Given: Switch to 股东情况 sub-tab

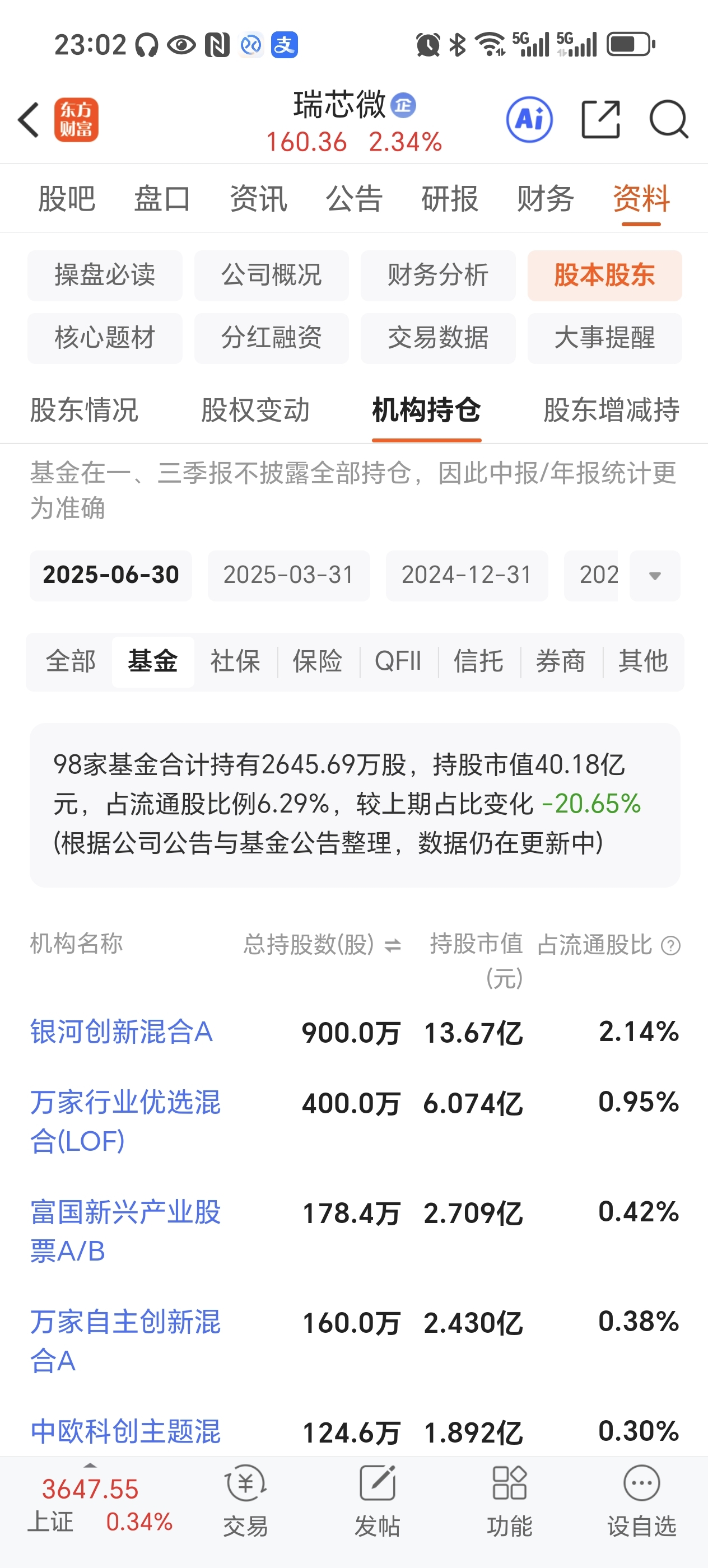Looking at the screenshot, I should click(x=84, y=410).
